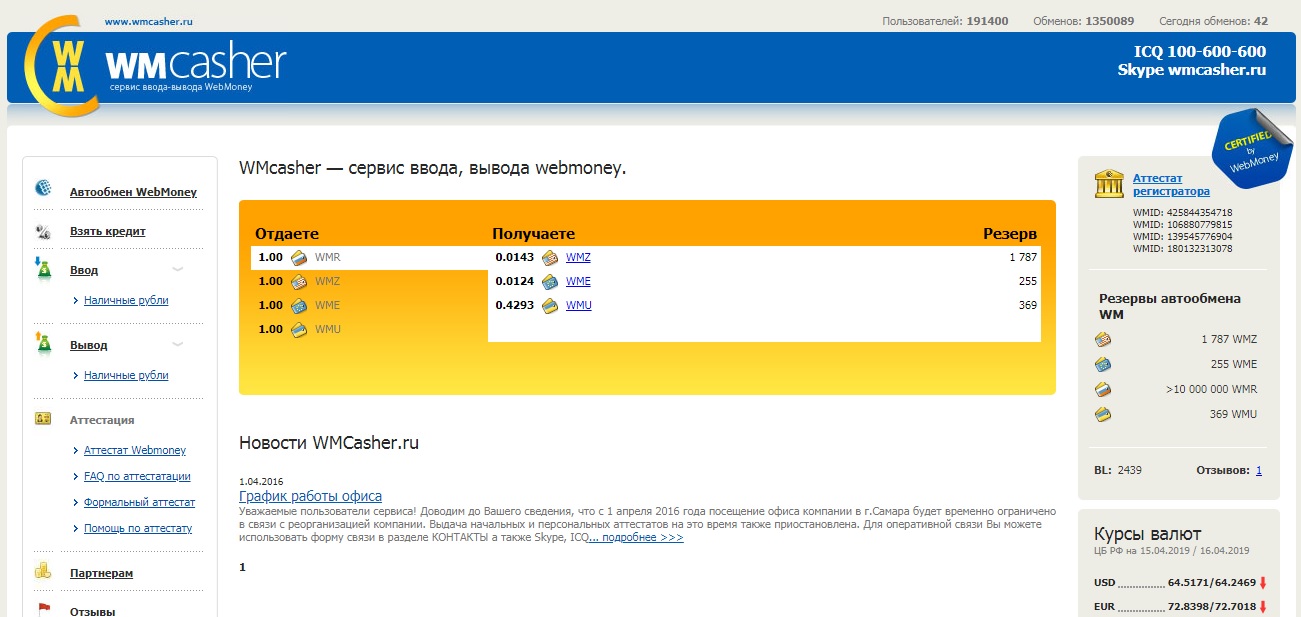Click the Skype wmcasher.ru contact text
Screen dimensions: 1301x617
point(1192,70)
